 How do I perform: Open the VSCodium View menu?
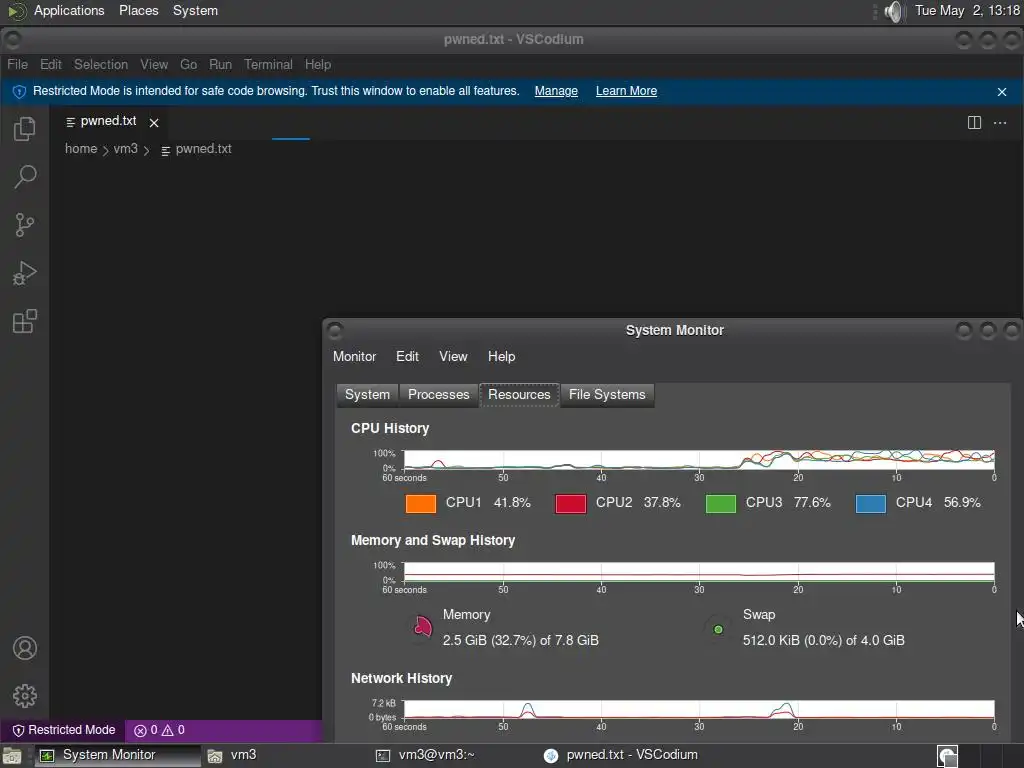154,65
